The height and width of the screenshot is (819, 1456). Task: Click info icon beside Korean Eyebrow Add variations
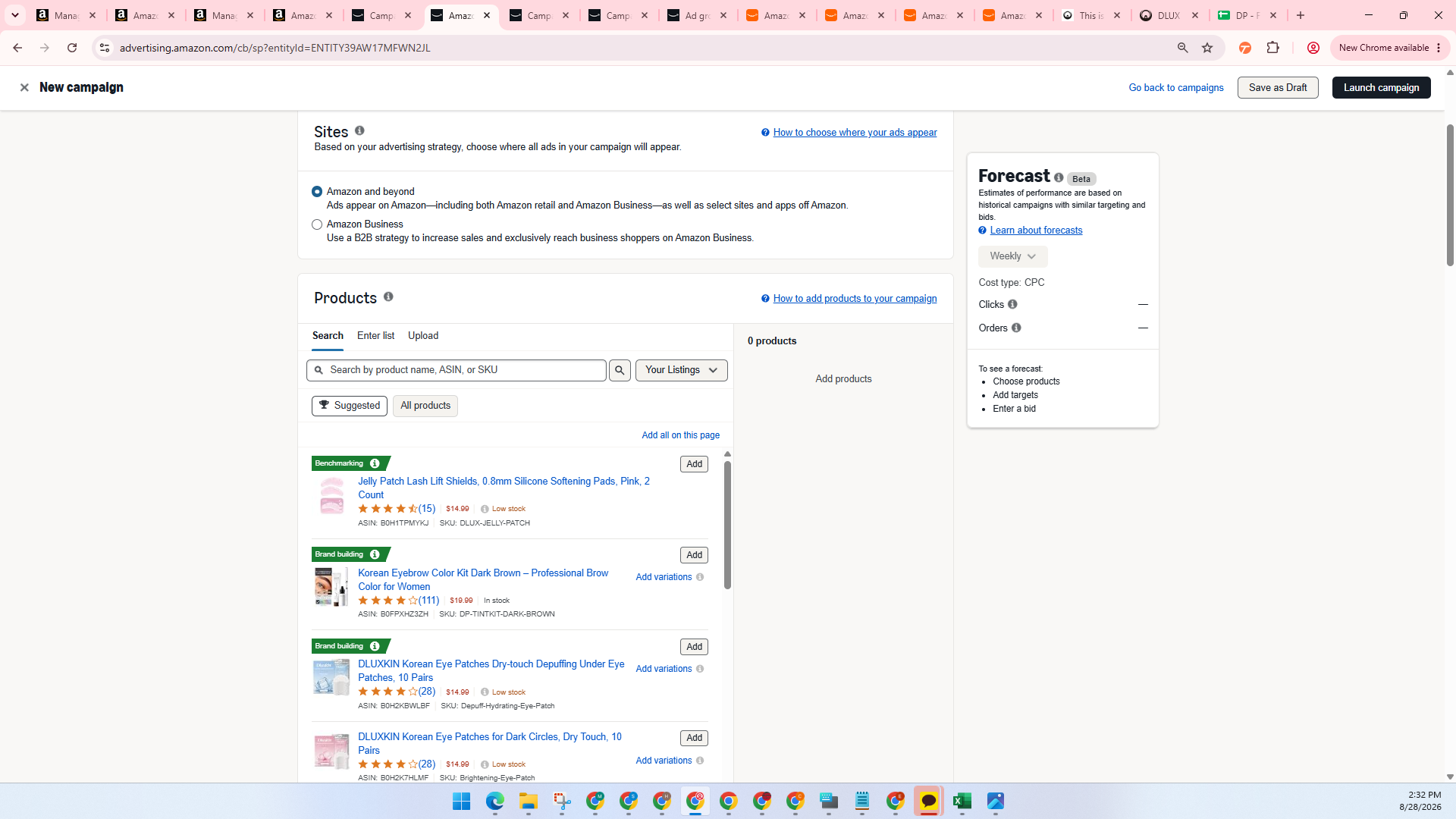tap(700, 577)
